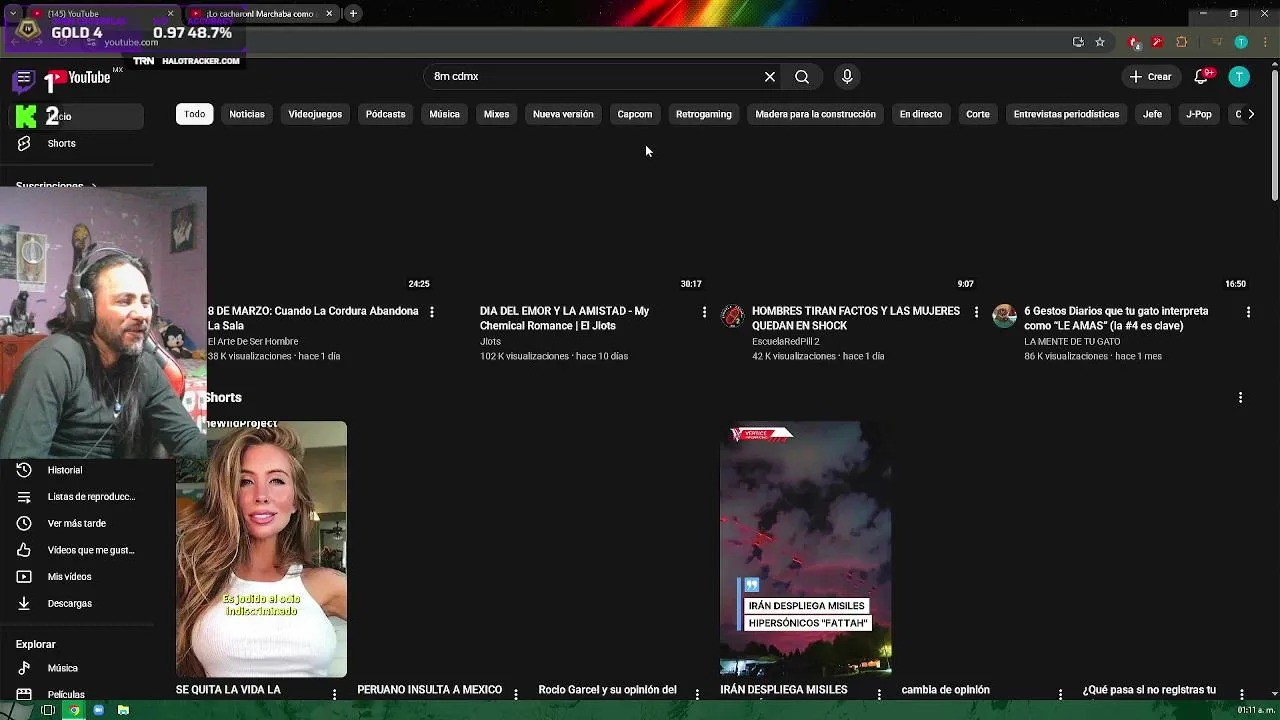Open 6 Gestos Diarios que tu gato video
This screenshot has width=1280, height=720.
[x=1116, y=318]
